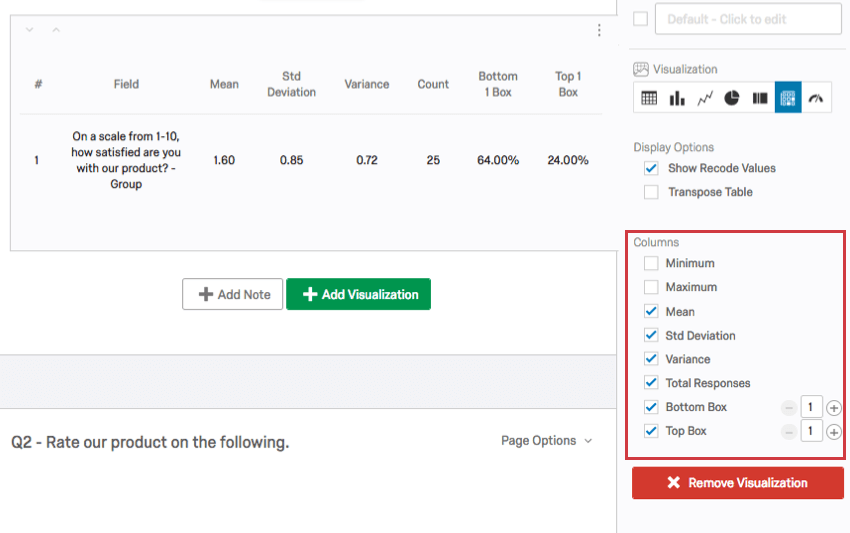Toggle the Transpose Table checkbox
Screen dimensions: 850x533
tap(651, 192)
